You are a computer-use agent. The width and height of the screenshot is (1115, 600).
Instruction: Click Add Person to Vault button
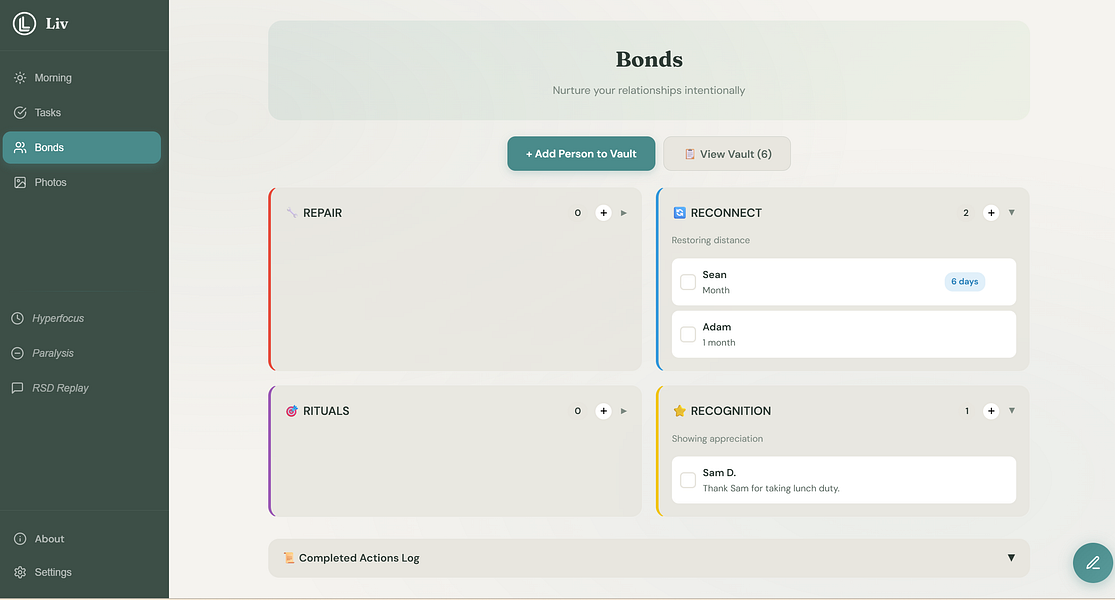click(x=581, y=154)
